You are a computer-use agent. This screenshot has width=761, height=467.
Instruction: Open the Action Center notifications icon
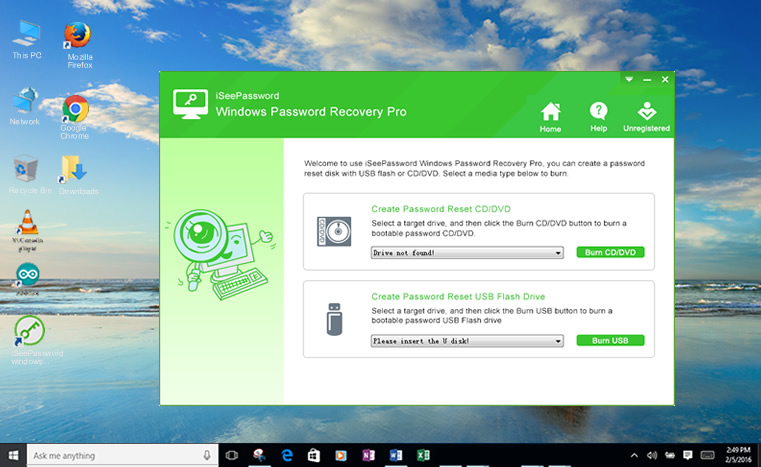(687, 455)
